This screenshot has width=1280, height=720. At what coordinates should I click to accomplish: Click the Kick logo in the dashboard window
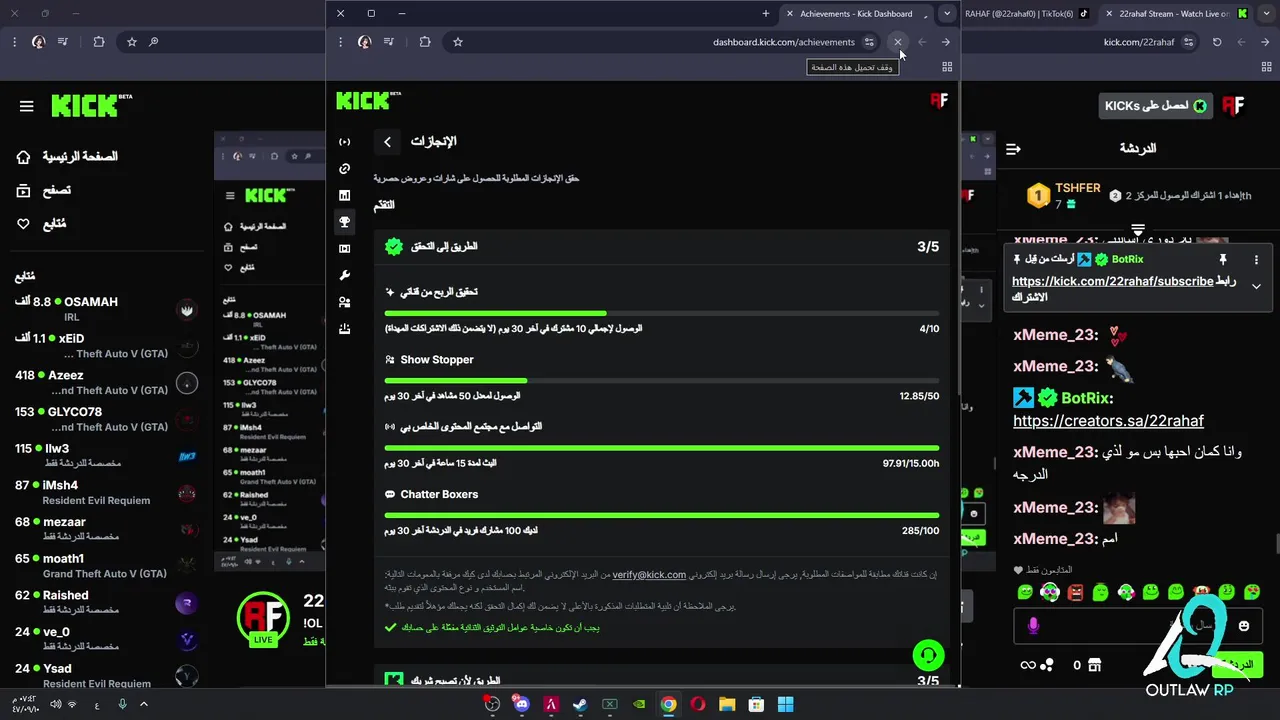(x=368, y=101)
